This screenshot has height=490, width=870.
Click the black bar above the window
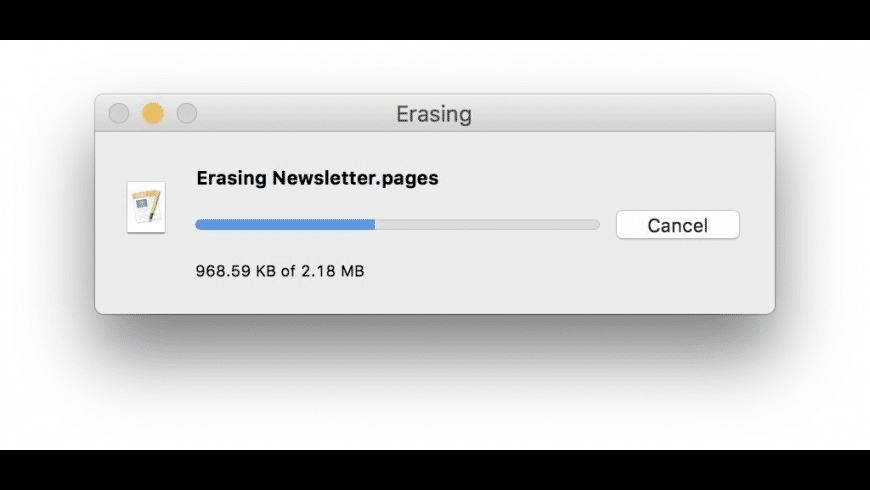click(x=435, y=19)
